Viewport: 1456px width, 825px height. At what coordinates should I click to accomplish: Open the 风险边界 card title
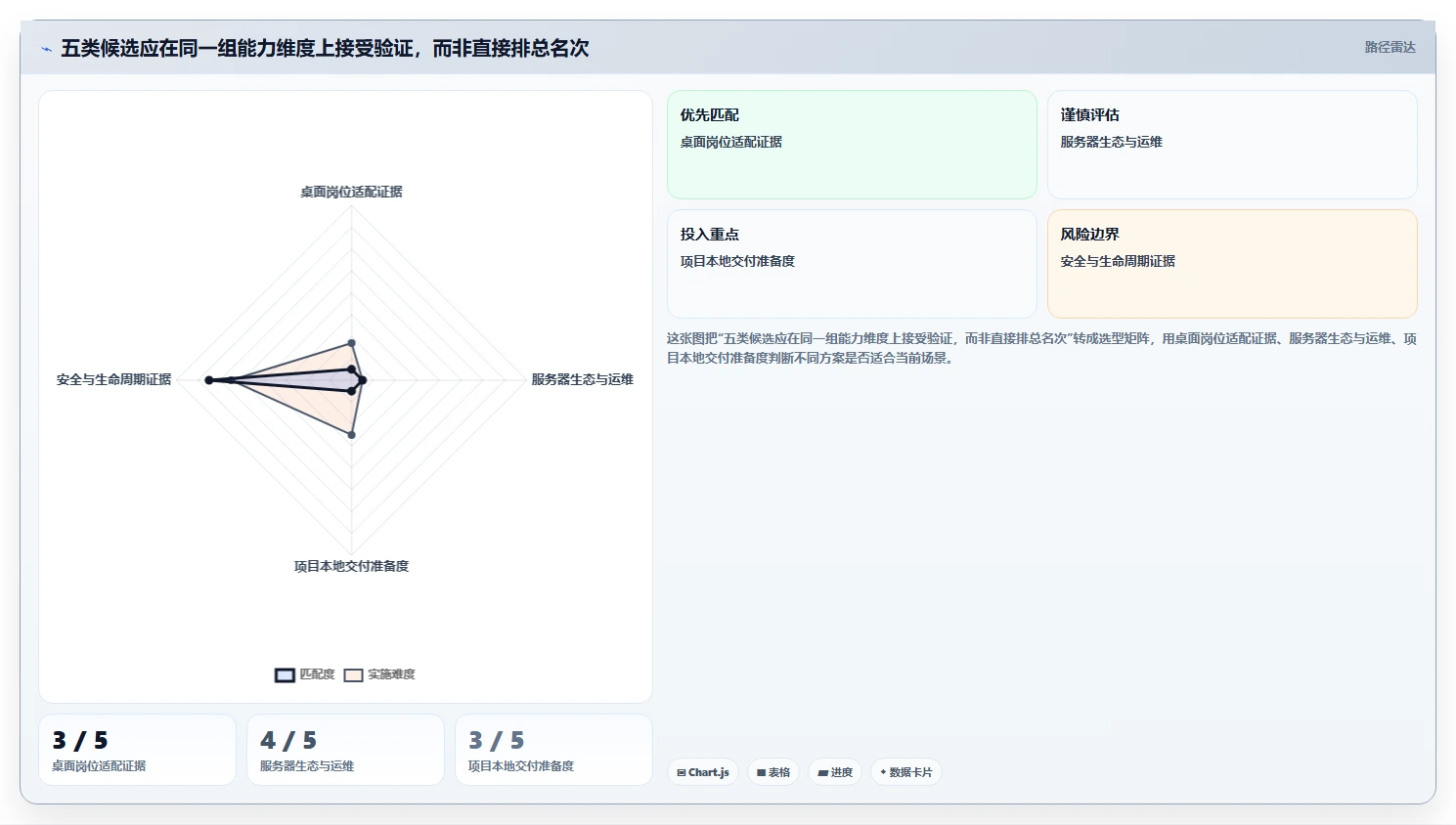point(1089,234)
